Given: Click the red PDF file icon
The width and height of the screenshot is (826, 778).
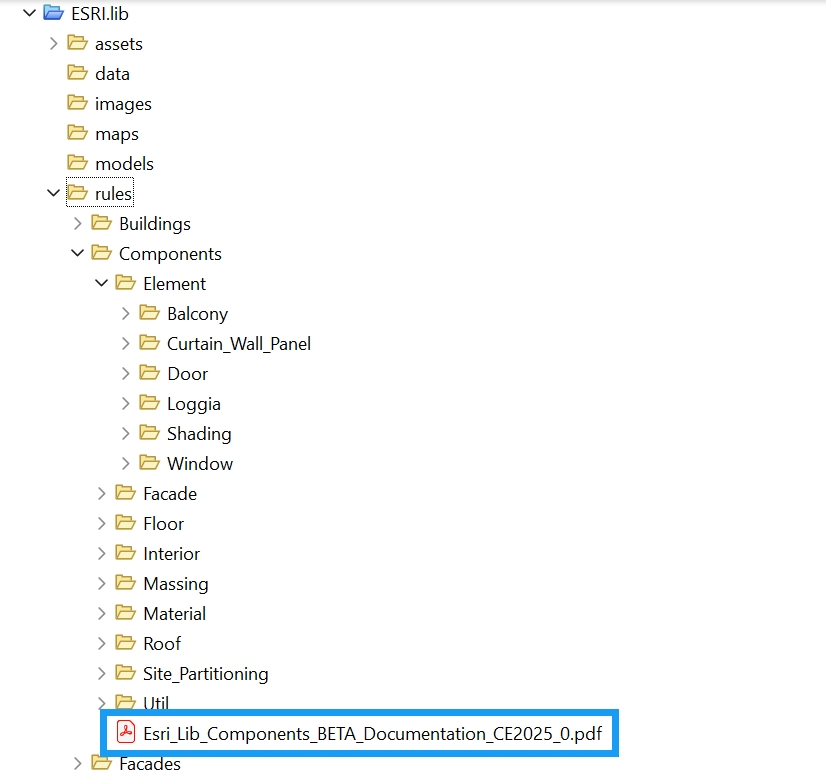Looking at the screenshot, I should point(126,732).
